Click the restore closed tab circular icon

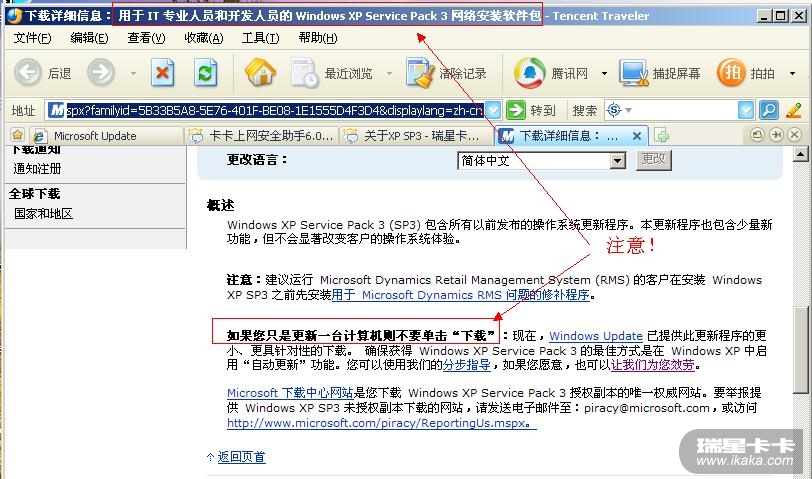[x=757, y=135]
